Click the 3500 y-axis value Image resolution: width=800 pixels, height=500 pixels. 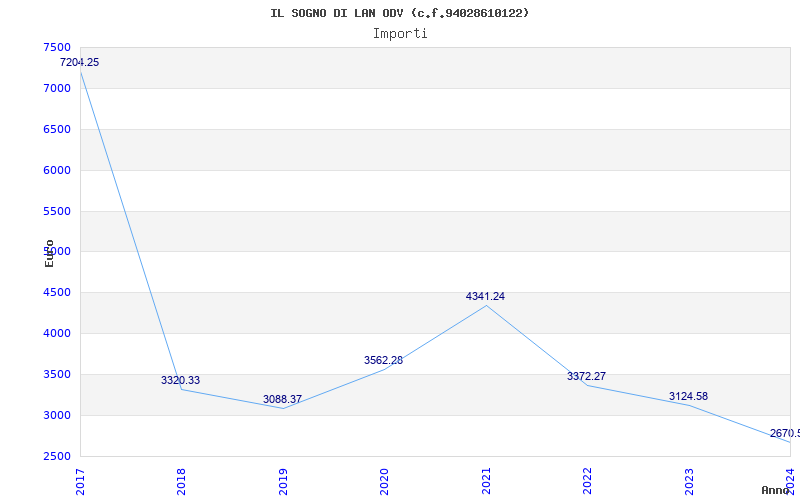(57, 374)
